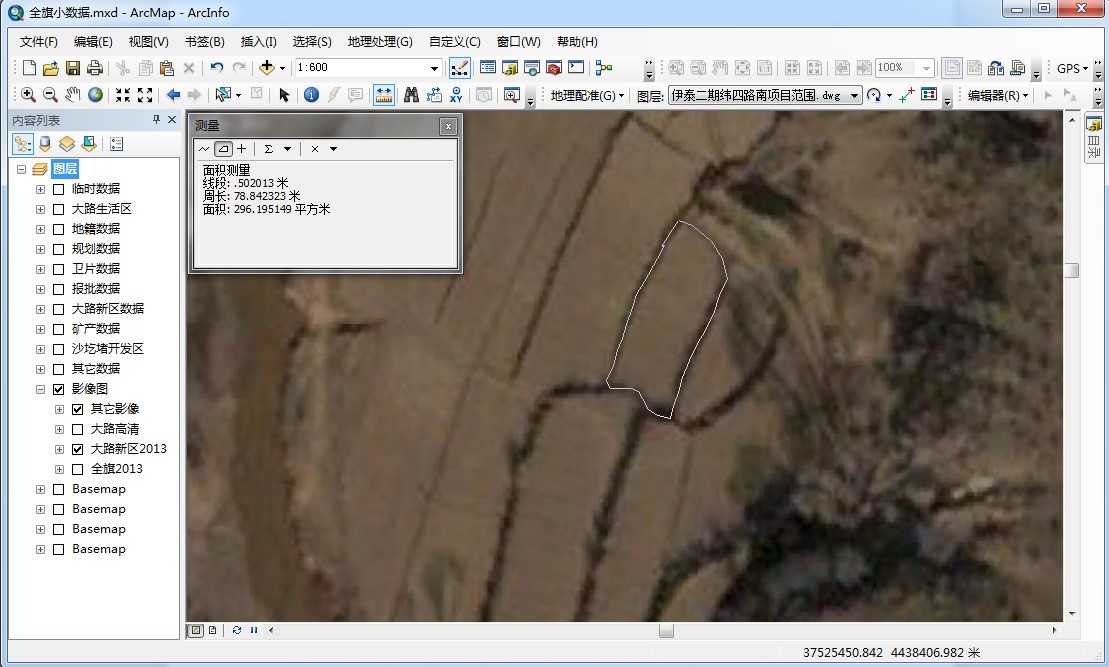Screen dimensions: 1109x667
Task: Print the map
Action: pyautogui.click(x=95, y=68)
